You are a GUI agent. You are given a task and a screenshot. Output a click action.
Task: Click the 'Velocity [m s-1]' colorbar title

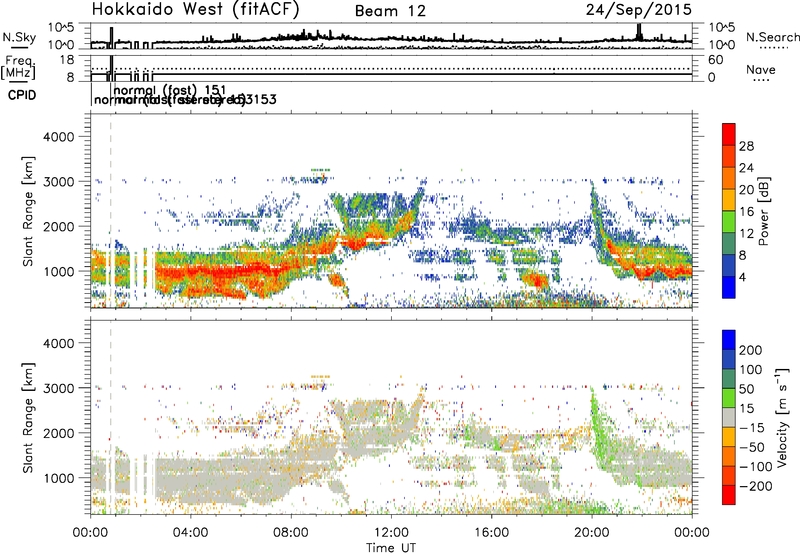click(782, 418)
